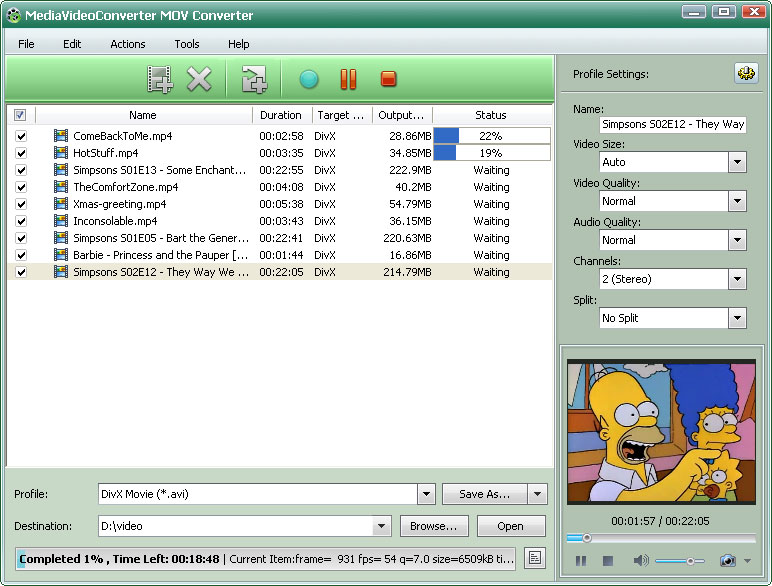
Task: Expand the Profile DivX Movie dropdown
Action: pyautogui.click(x=426, y=494)
